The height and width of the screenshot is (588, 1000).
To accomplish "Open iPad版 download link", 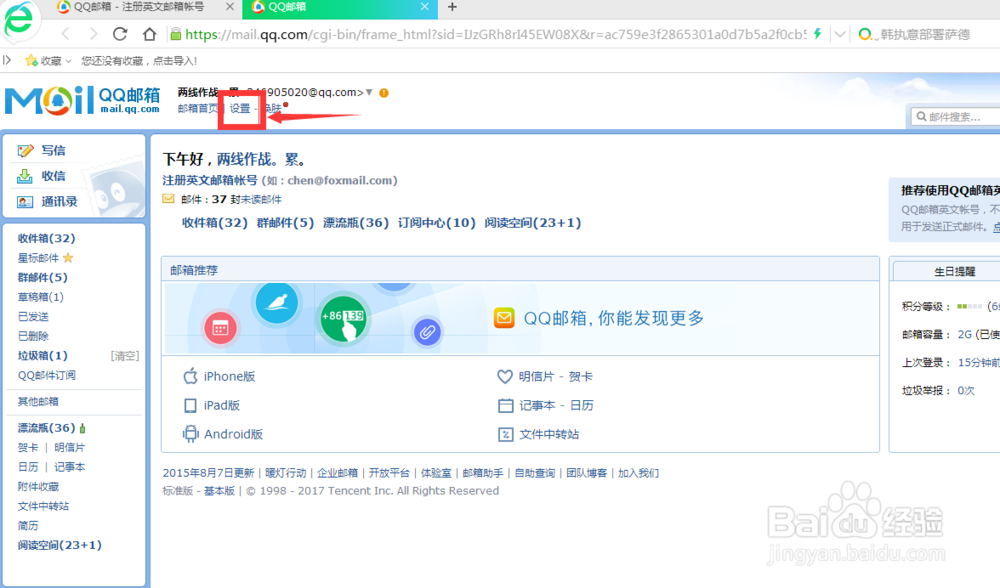I will click(x=221, y=405).
